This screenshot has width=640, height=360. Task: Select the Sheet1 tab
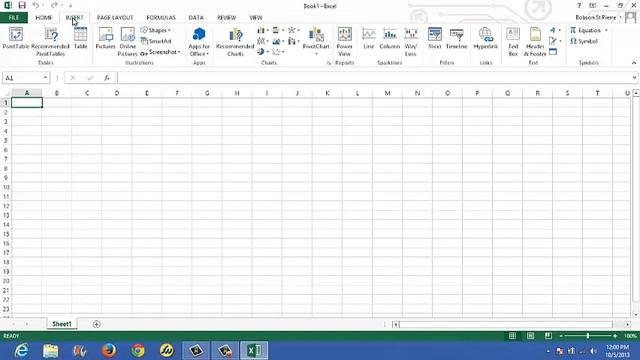(x=62, y=324)
